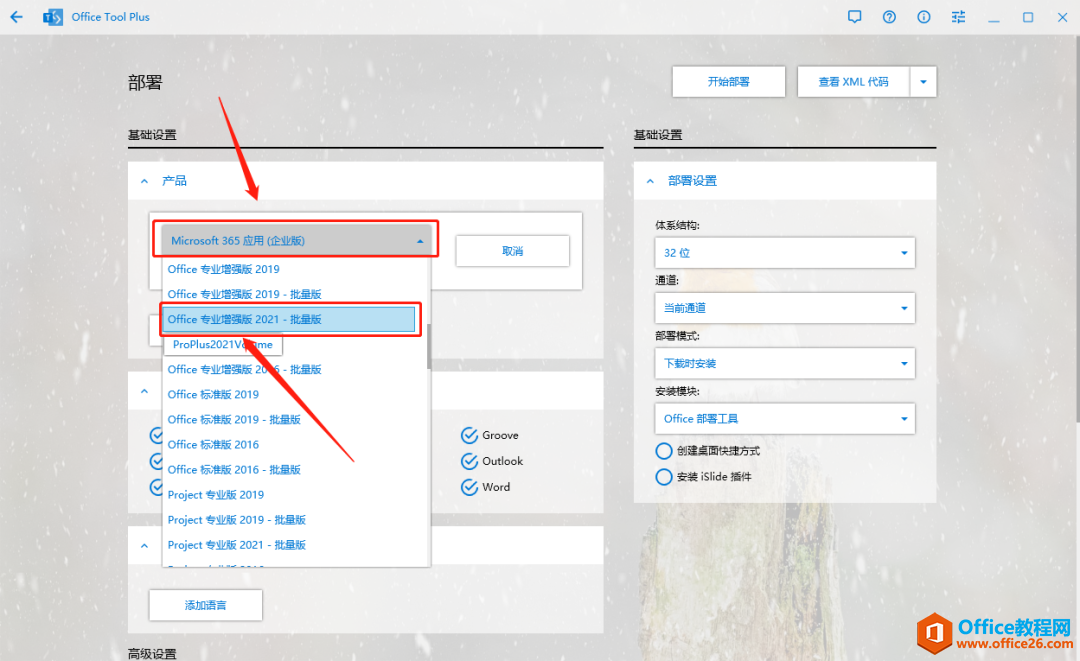
Task: Open arrow next to 查看 XML 代码
Action: click(x=923, y=82)
